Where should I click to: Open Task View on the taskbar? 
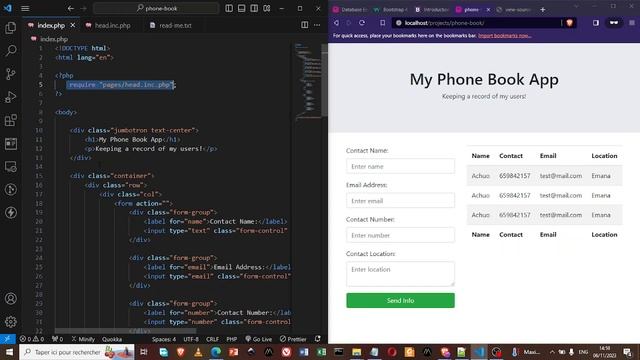[144, 352]
